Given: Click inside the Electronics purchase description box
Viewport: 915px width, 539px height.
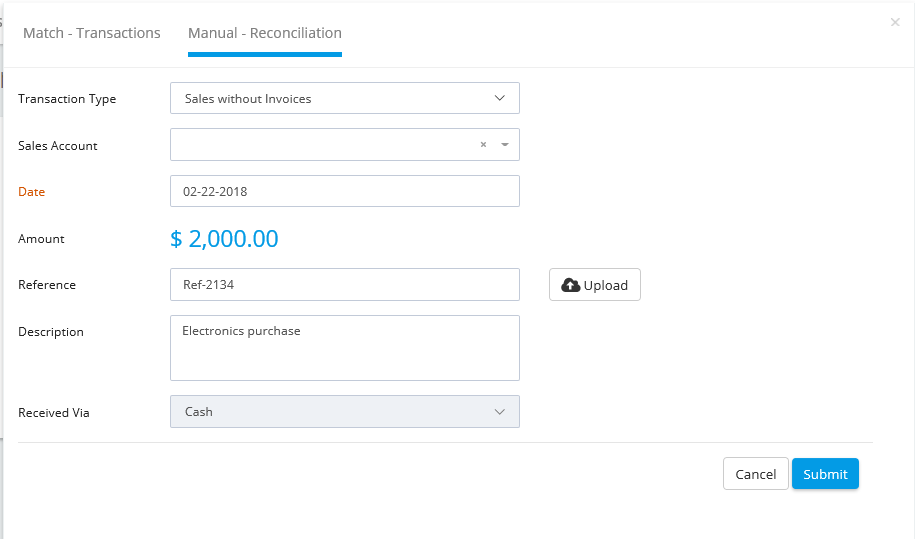Looking at the screenshot, I should [345, 348].
